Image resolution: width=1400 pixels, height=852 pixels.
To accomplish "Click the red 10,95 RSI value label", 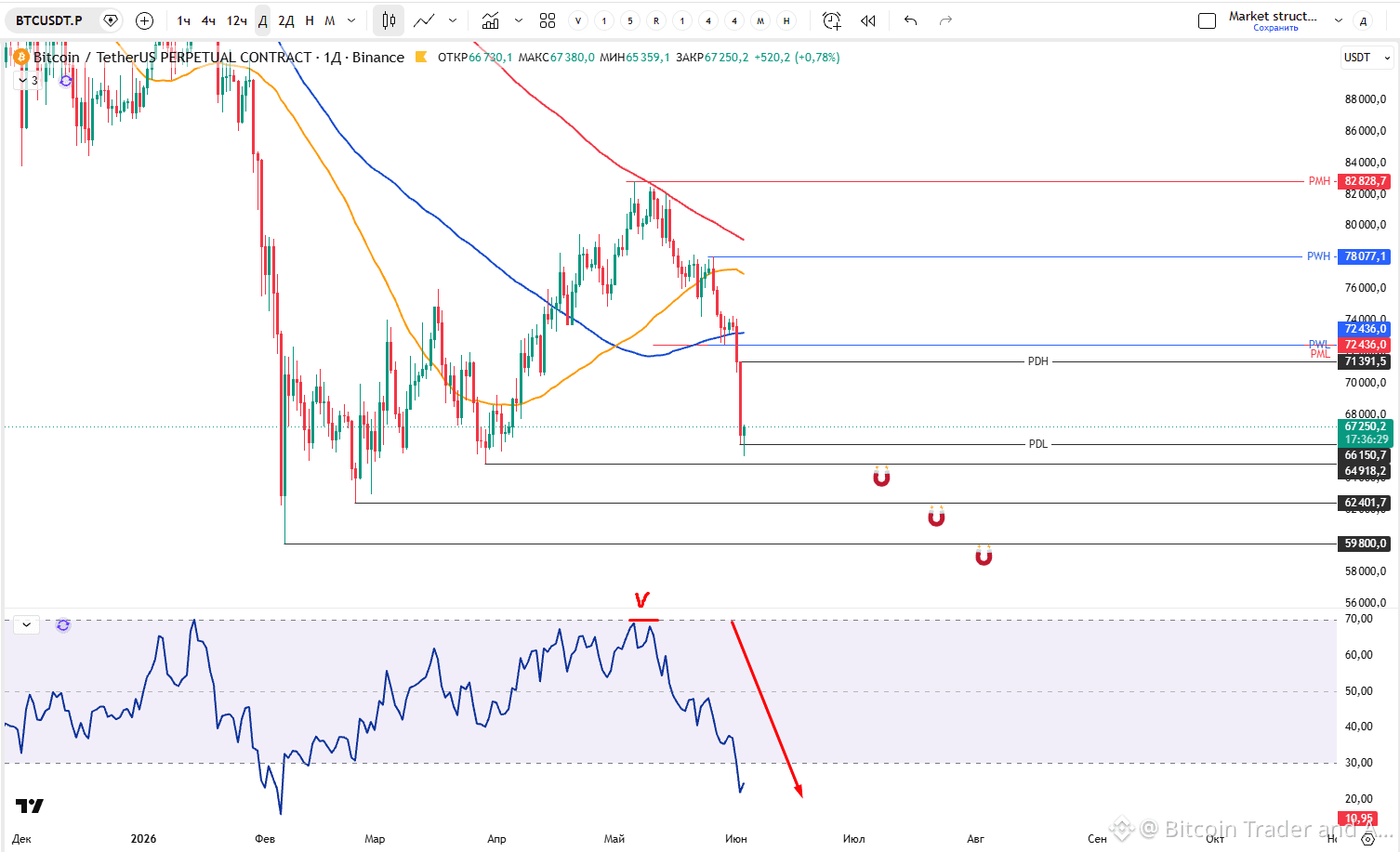I will 1358,819.
